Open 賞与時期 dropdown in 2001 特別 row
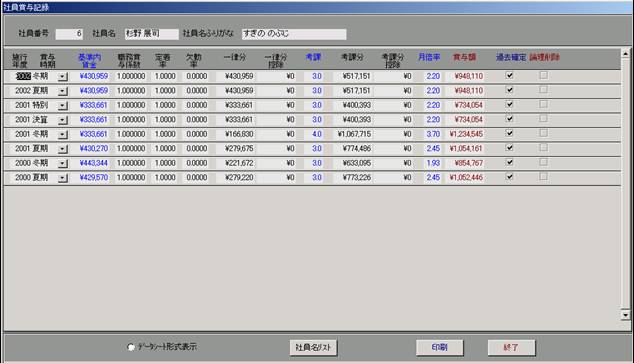The image size is (634, 363). pos(63,106)
